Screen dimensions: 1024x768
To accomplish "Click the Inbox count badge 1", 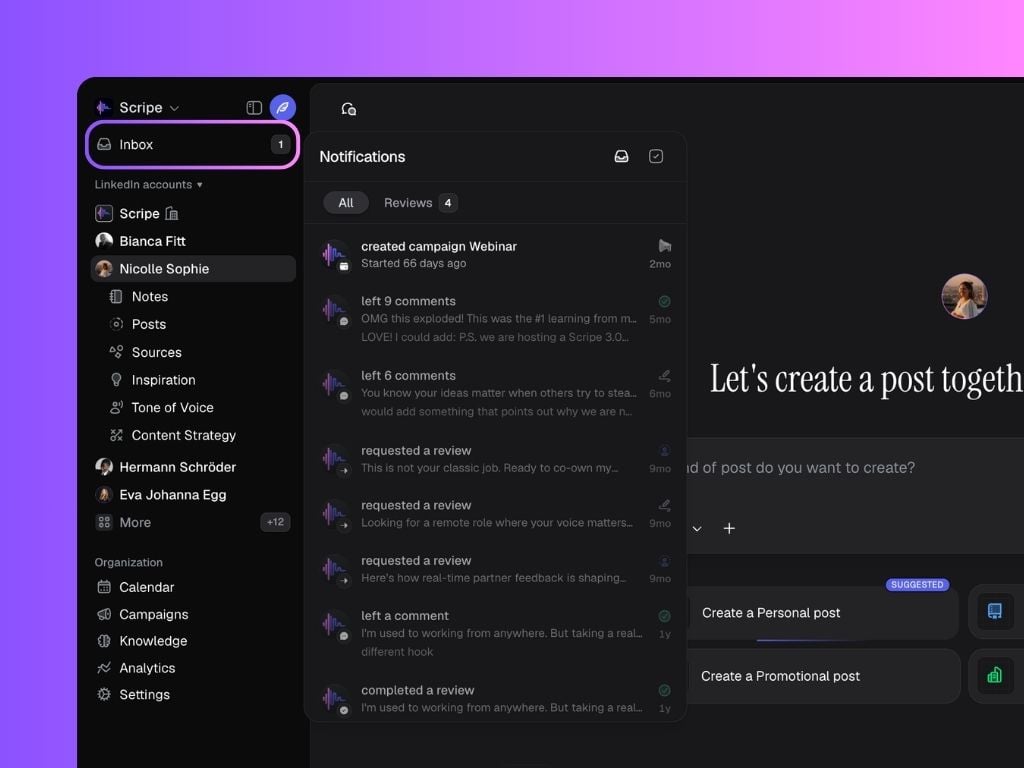I will click(281, 144).
